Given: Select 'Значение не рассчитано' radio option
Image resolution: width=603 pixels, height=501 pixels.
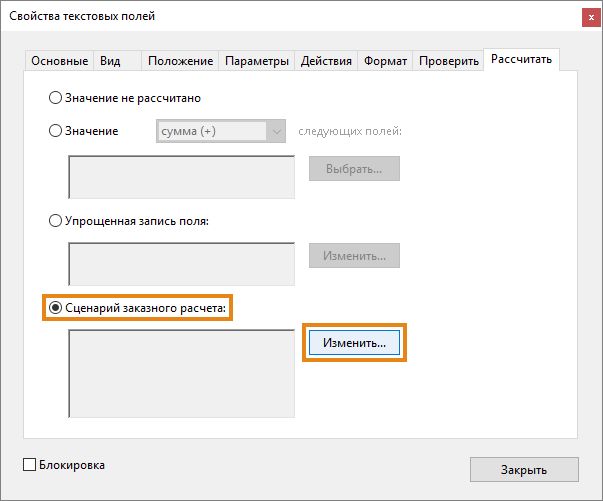Looking at the screenshot, I should tap(55, 98).
